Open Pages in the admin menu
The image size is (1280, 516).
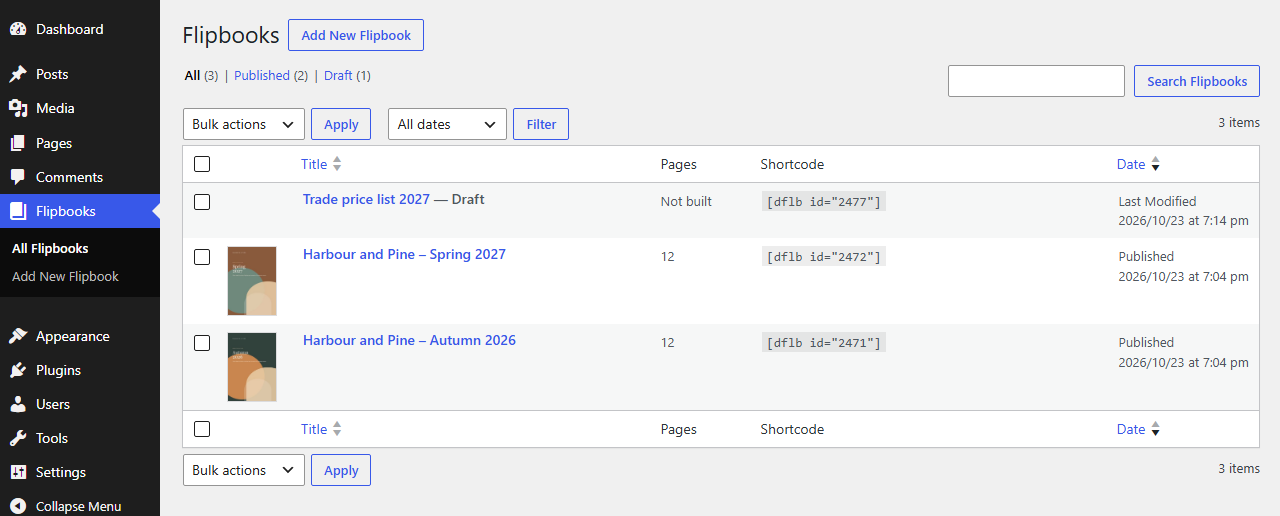pos(80,143)
